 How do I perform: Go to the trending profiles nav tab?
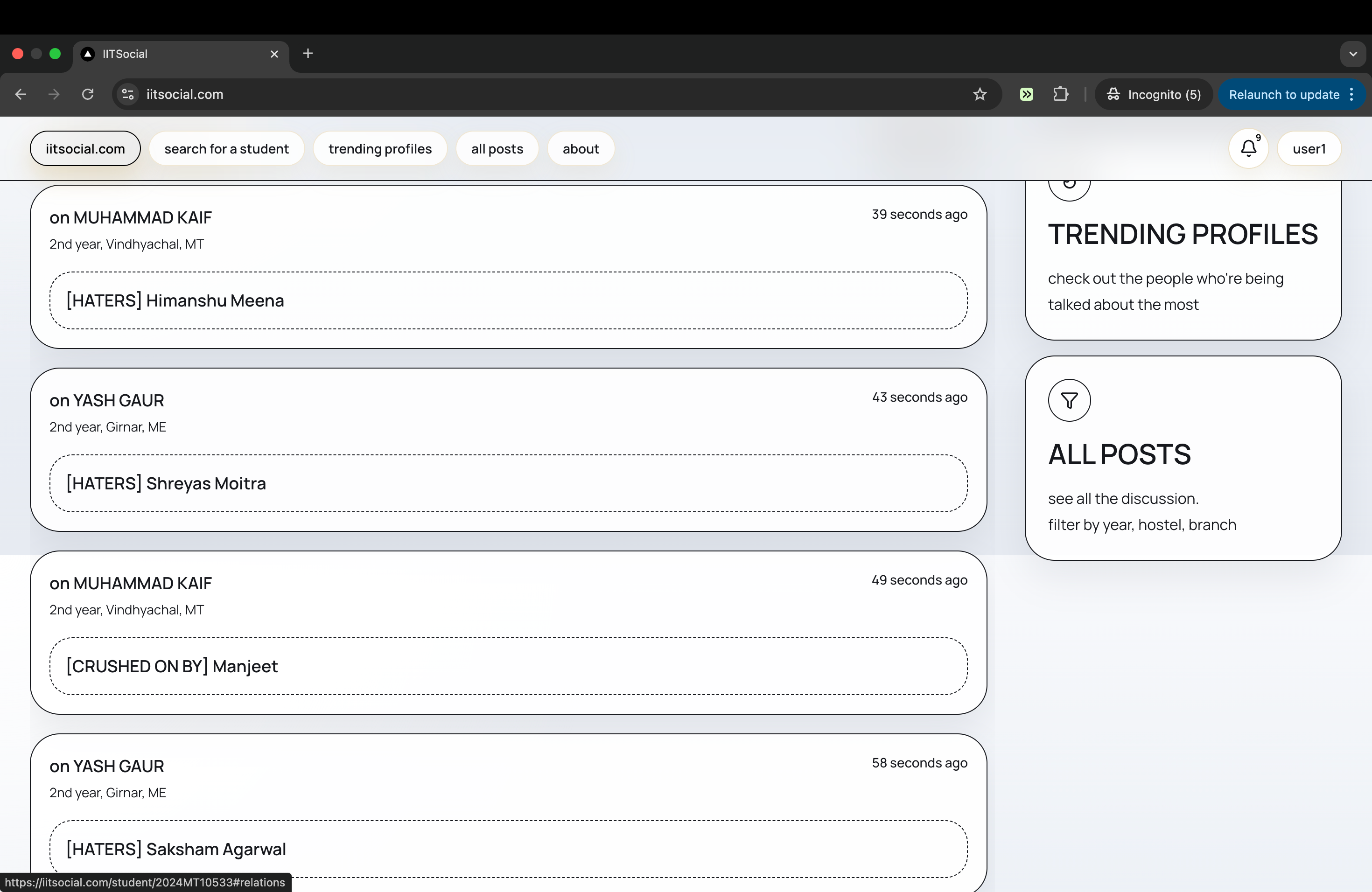click(x=380, y=149)
